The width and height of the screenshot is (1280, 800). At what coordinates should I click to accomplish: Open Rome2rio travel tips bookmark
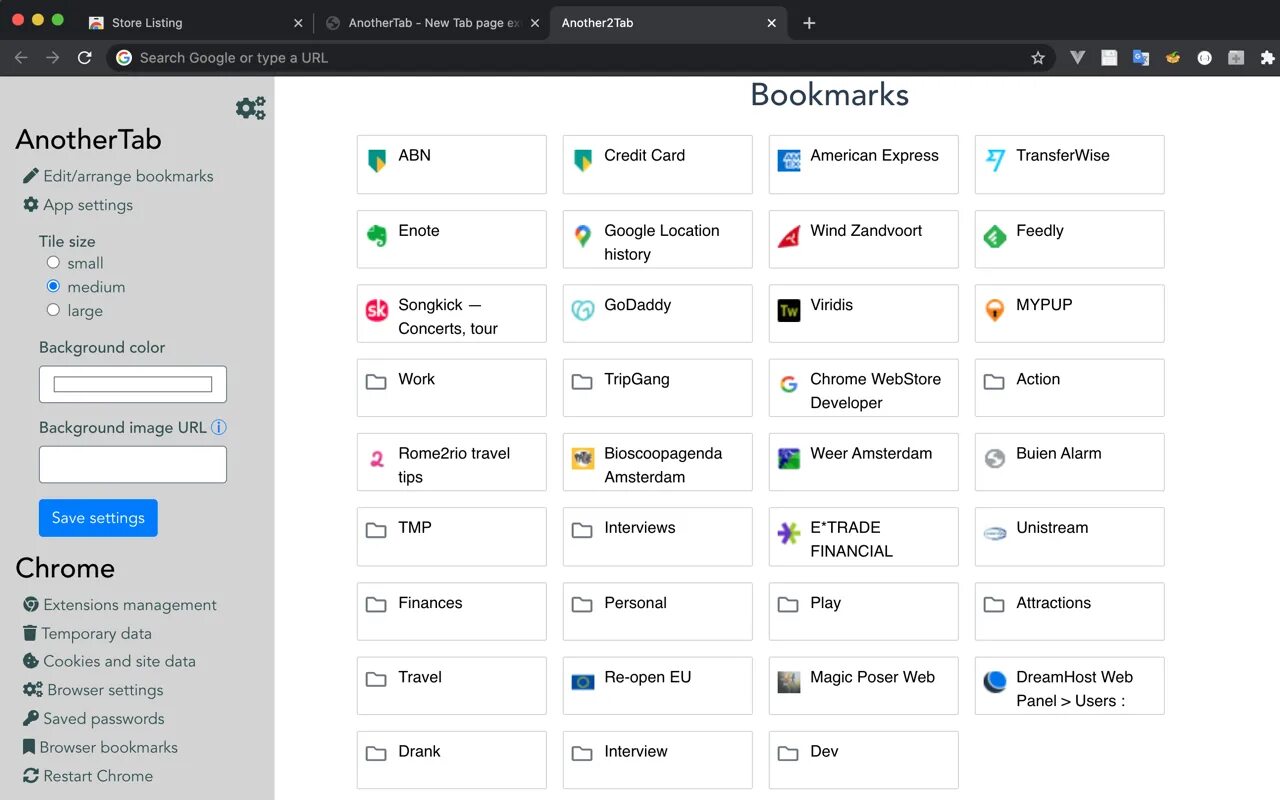tap(452, 462)
